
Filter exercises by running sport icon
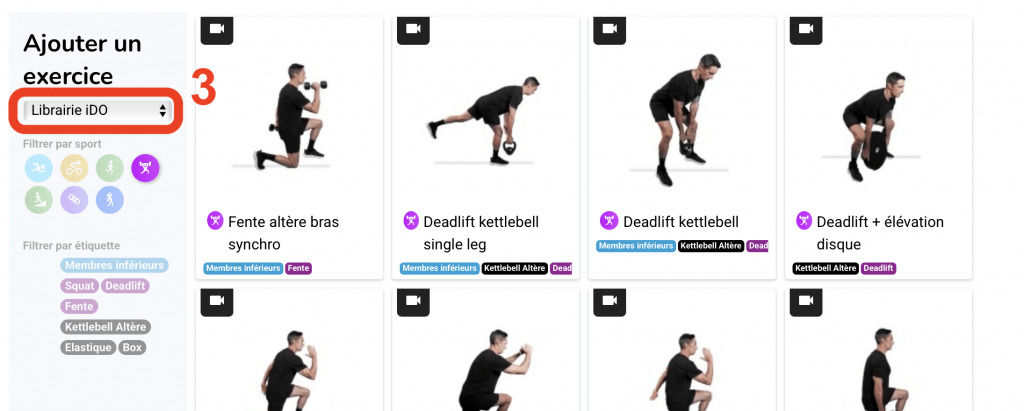point(110,169)
